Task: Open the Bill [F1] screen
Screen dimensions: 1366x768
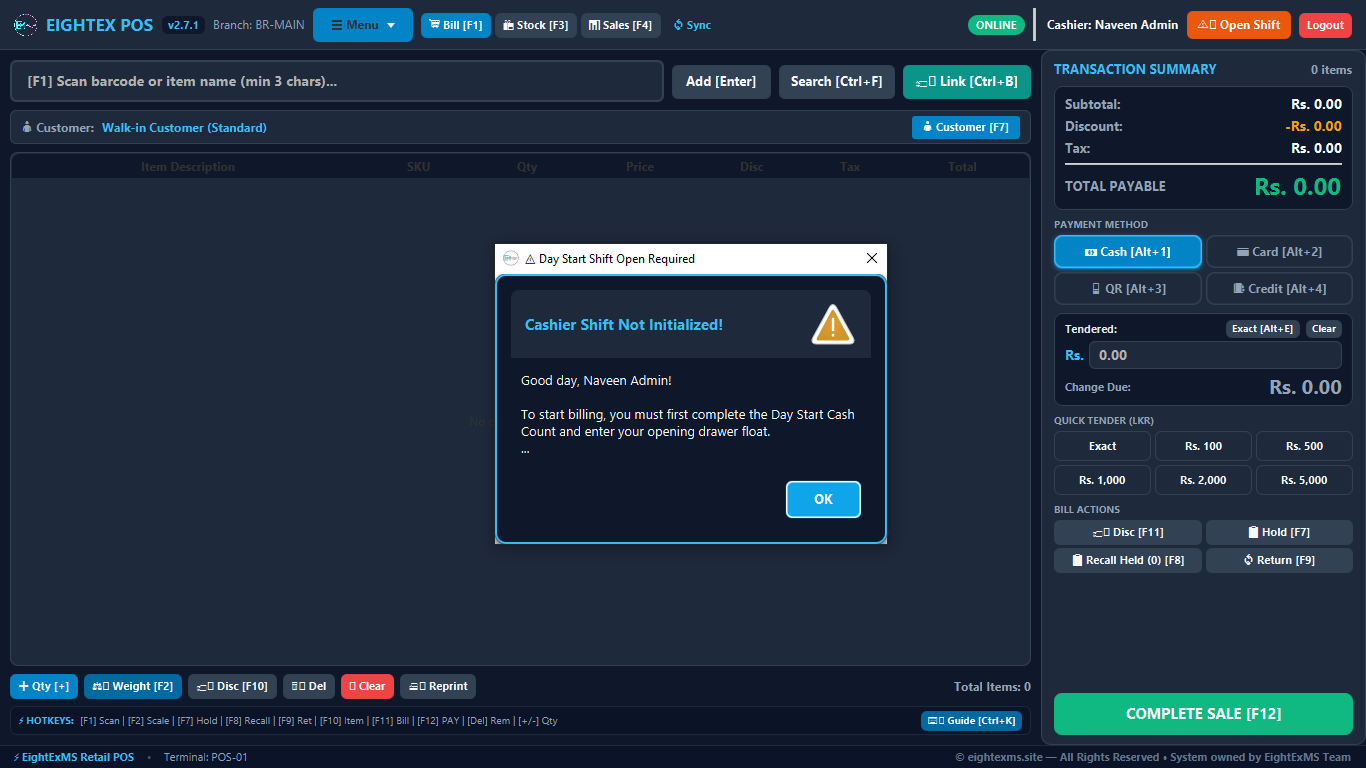Action: click(x=456, y=25)
